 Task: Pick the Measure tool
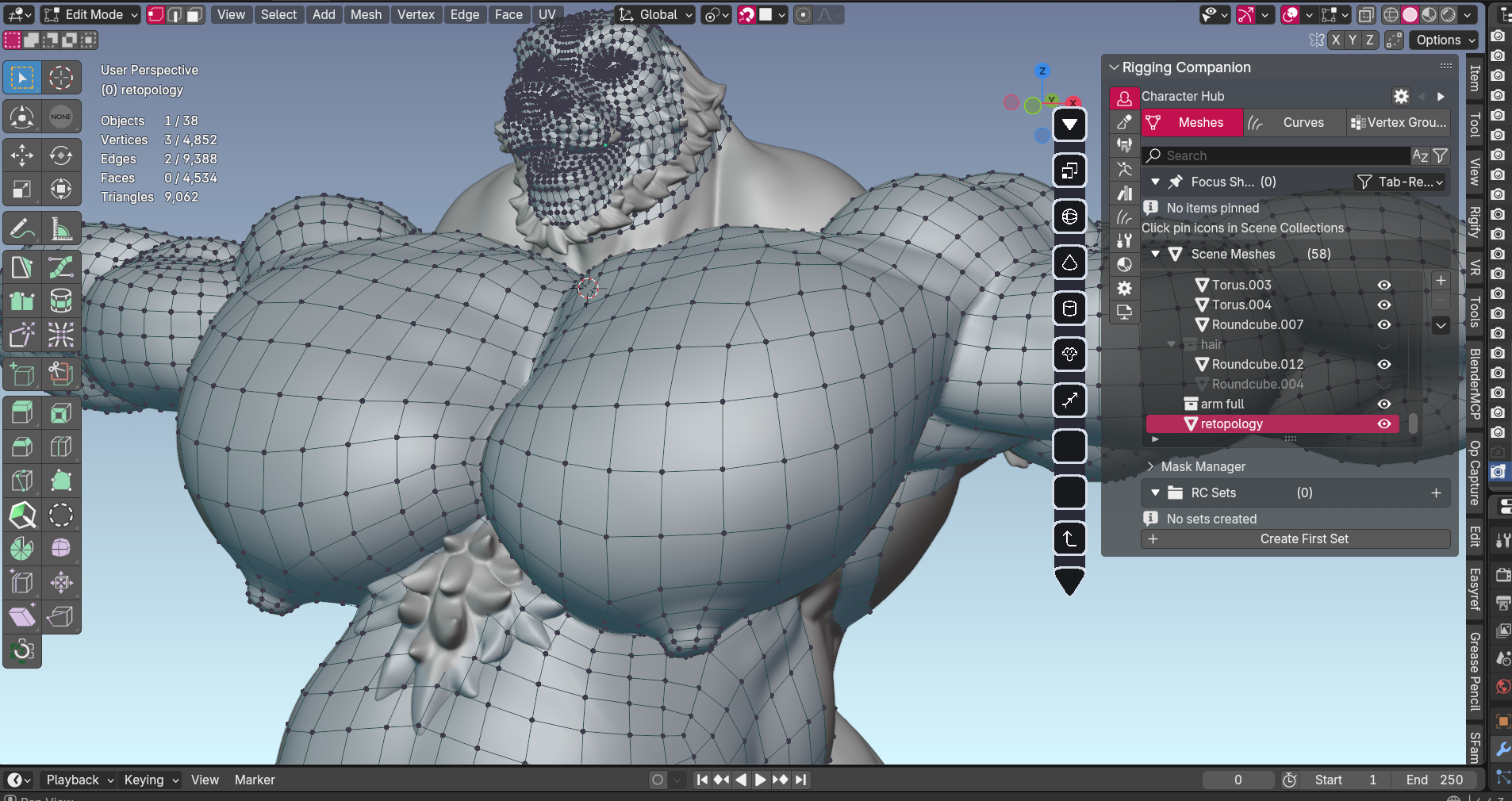tap(61, 229)
